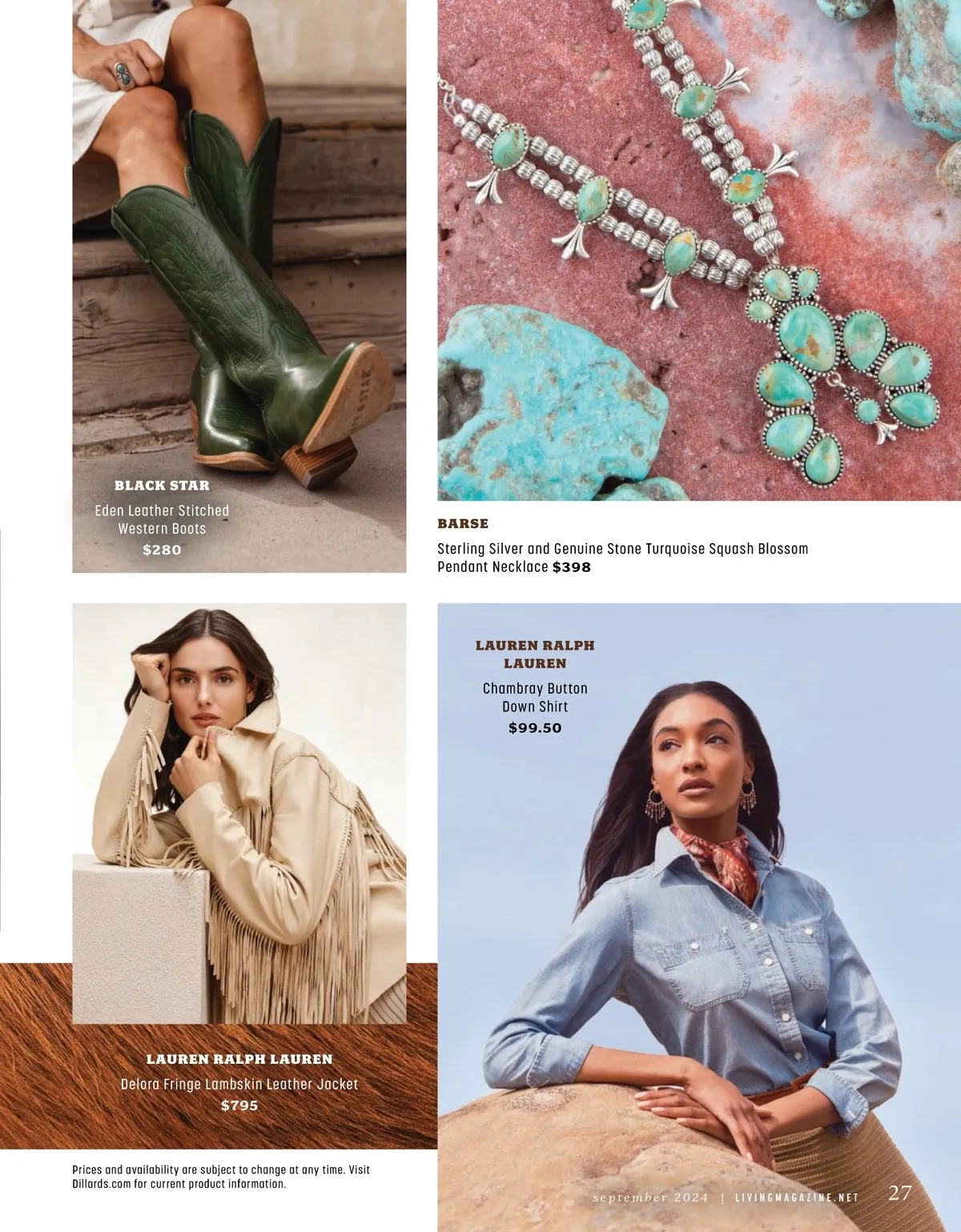
Task: Click the BARSE brand heading
Action: (463, 523)
